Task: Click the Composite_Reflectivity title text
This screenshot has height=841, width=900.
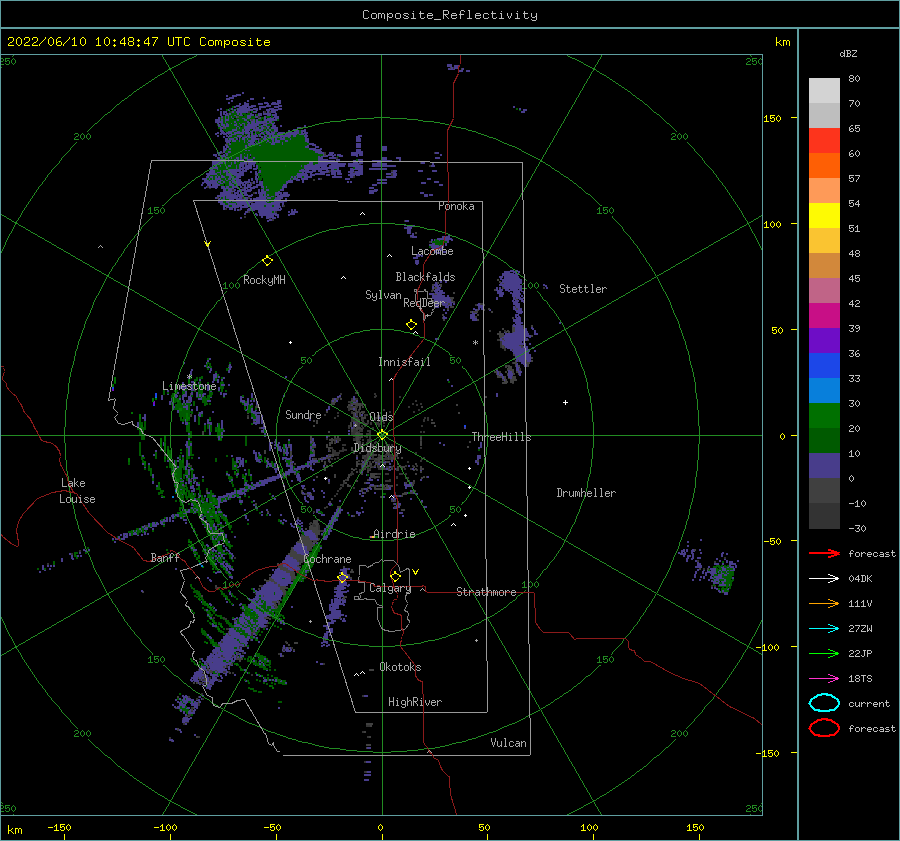Action: click(449, 15)
